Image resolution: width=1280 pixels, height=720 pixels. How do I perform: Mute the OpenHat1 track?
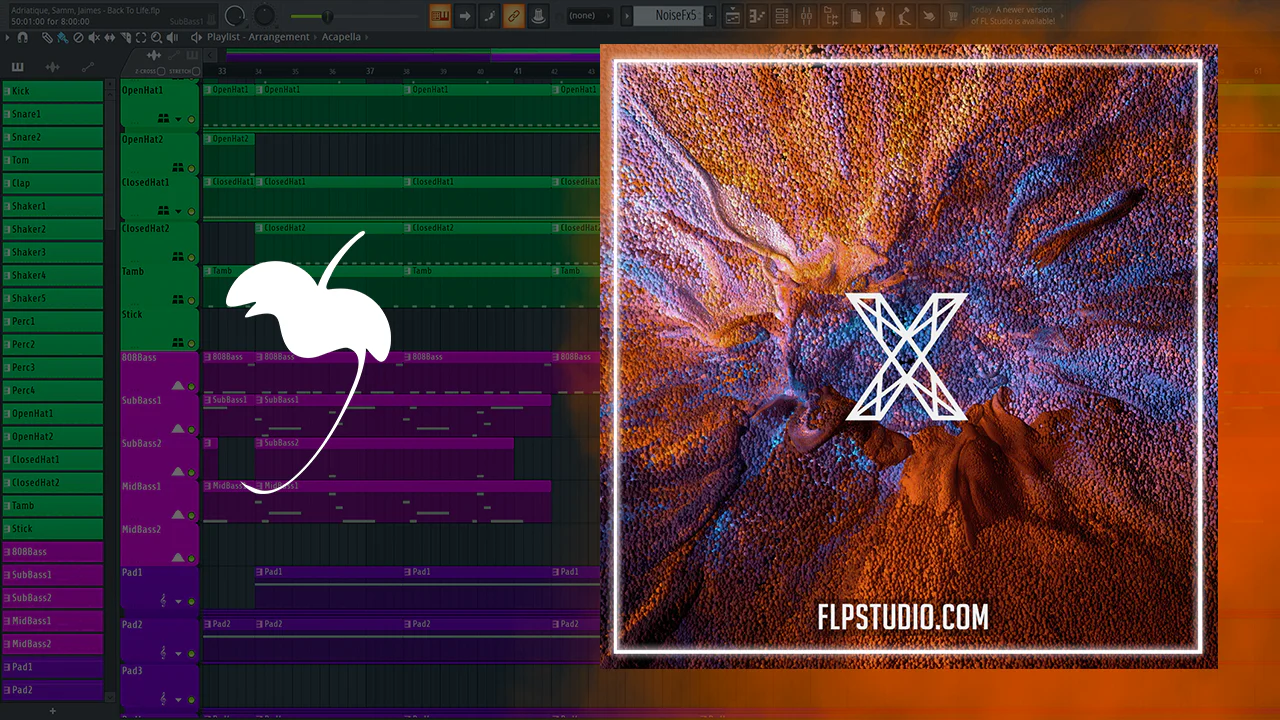[x=191, y=119]
